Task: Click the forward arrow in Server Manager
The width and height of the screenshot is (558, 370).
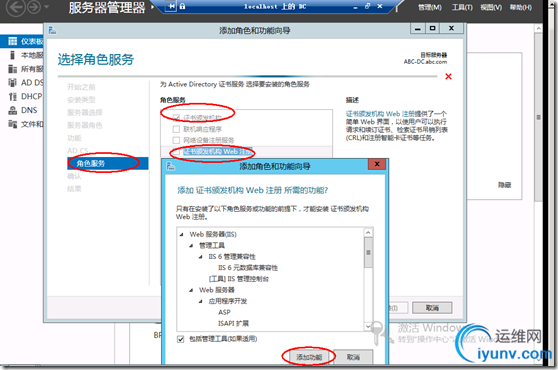Action: (x=34, y=7)
